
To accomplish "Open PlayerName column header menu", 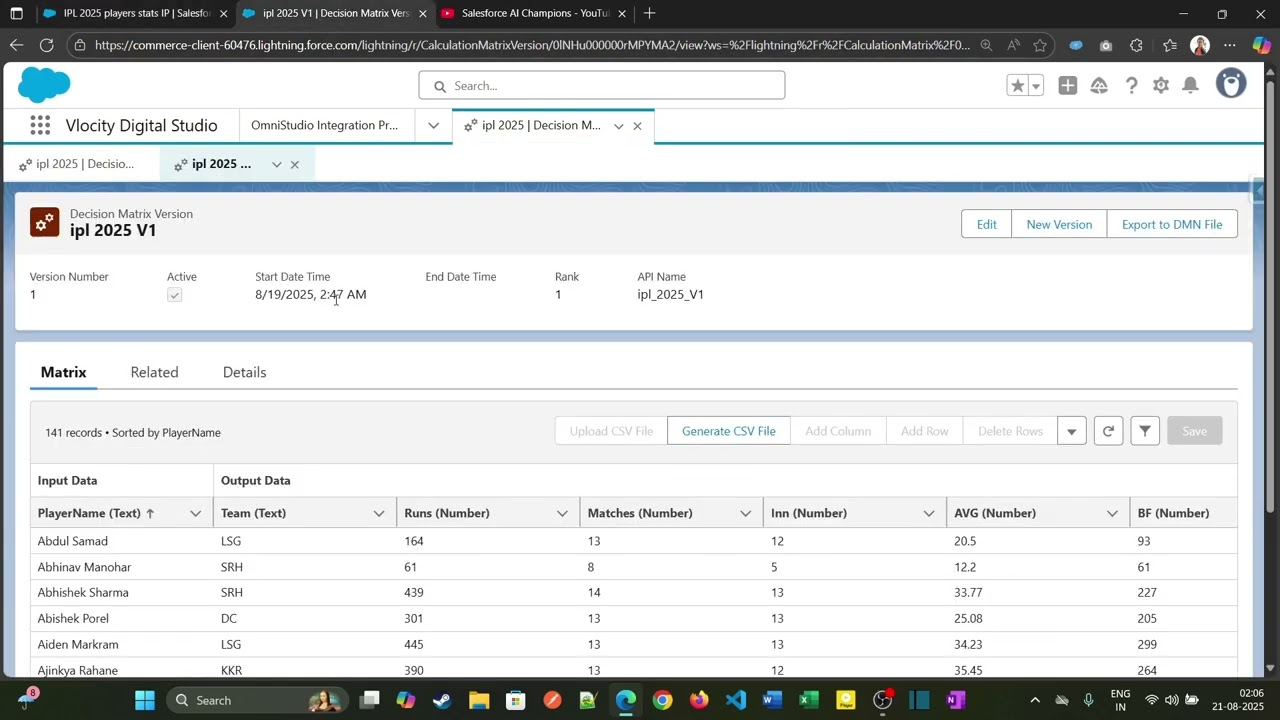I will coord(195,513).
